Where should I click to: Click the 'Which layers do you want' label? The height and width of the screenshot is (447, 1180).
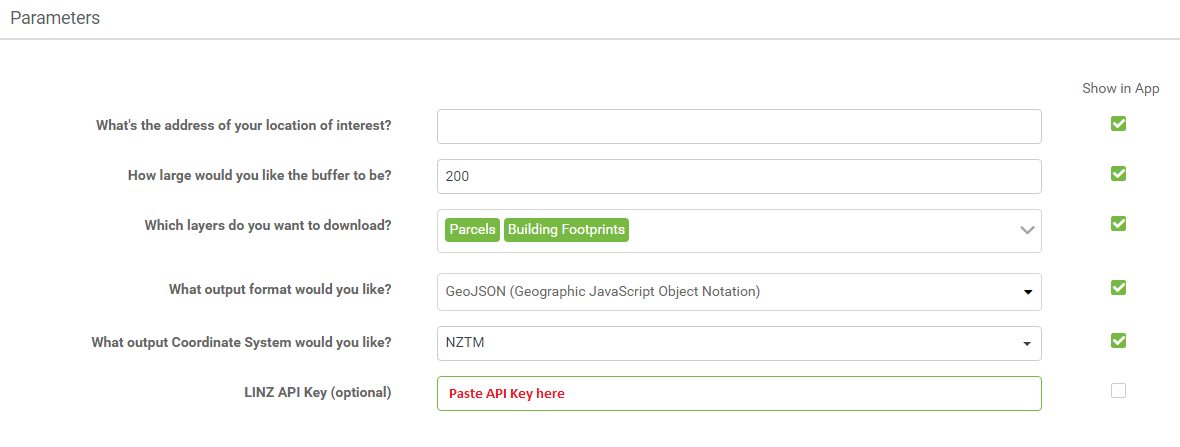click(x=267, y=225)
